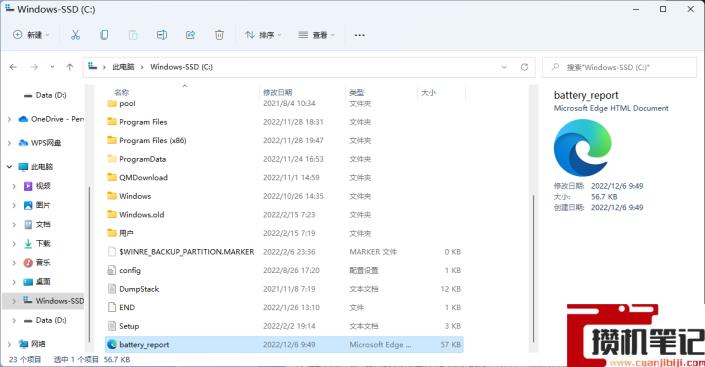Expand the Documents tree node
The image size is (705, 367).
click(x=14, y=224)
